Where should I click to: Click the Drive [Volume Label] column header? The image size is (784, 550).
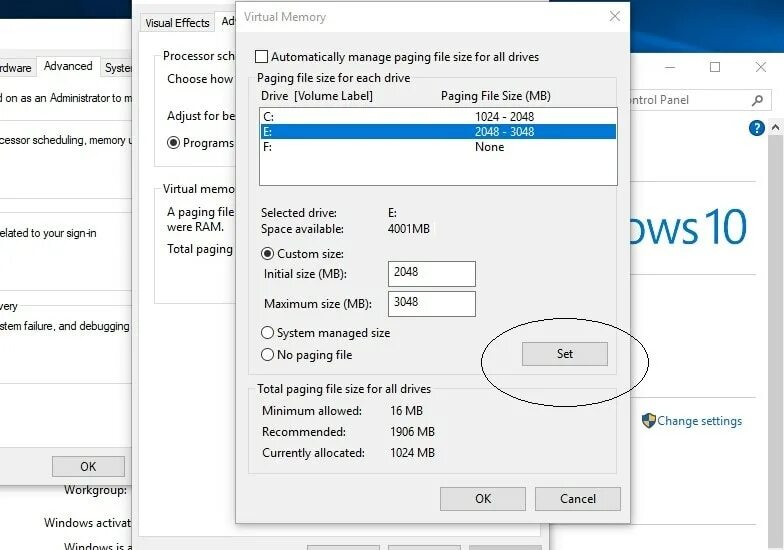[316, 96]
